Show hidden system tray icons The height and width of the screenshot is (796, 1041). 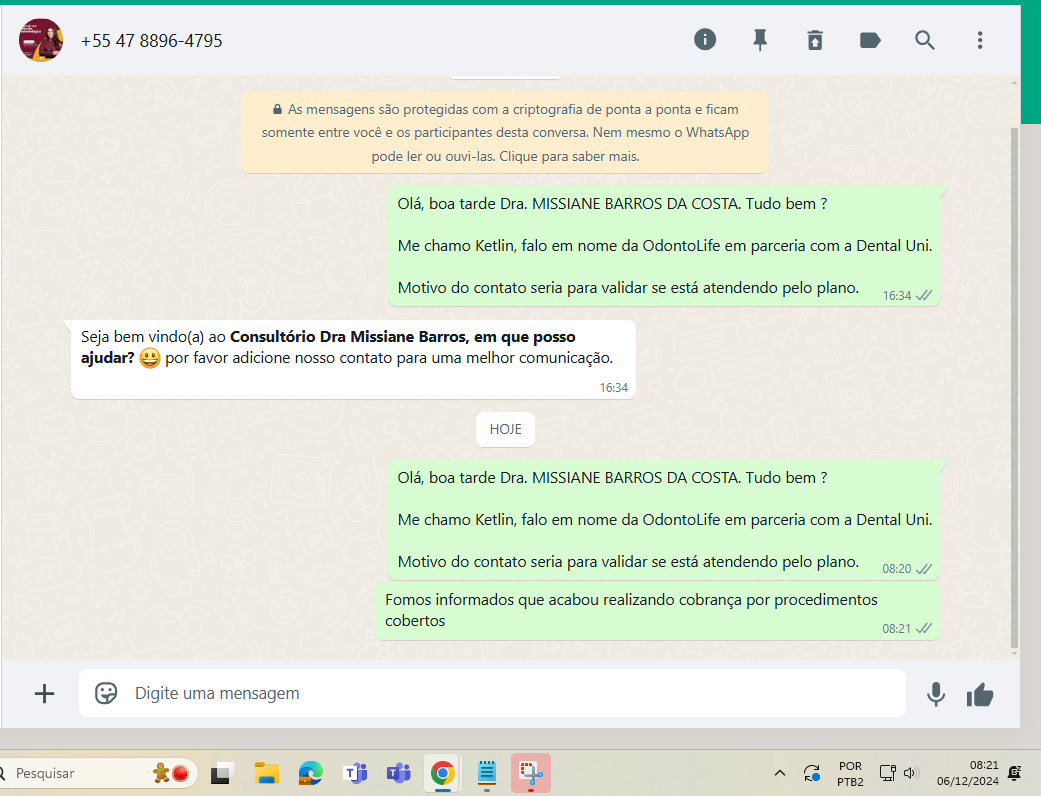pos(780,773)
